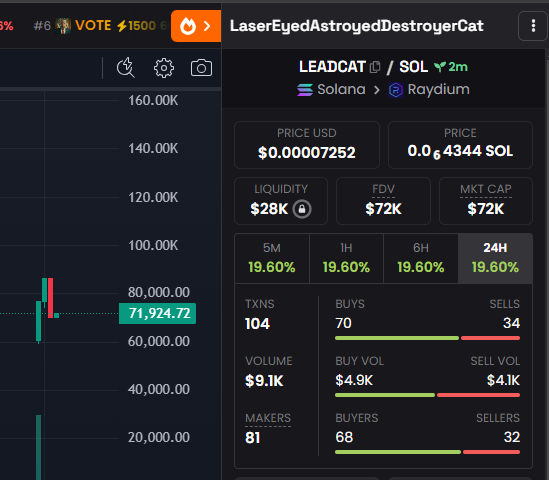The width and height of the screenshot is (549, 480).
Task: Open chart settings gear icon
Action: [164, 68]
